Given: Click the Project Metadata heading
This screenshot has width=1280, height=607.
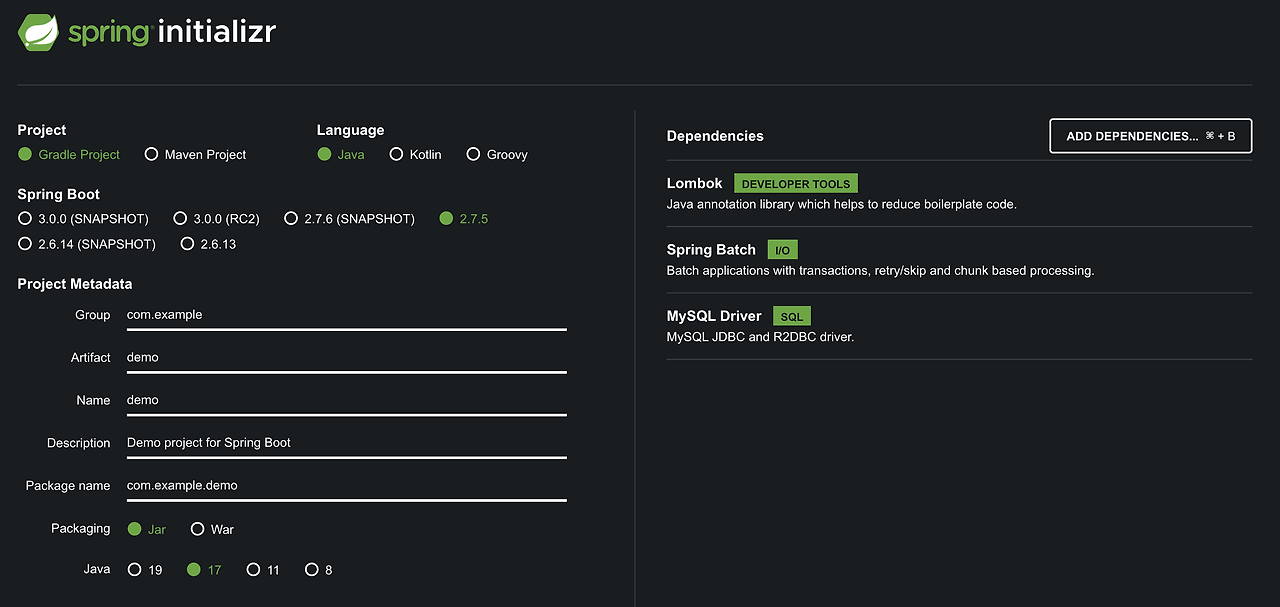Looking at the screenshot, I should [75, 284].
